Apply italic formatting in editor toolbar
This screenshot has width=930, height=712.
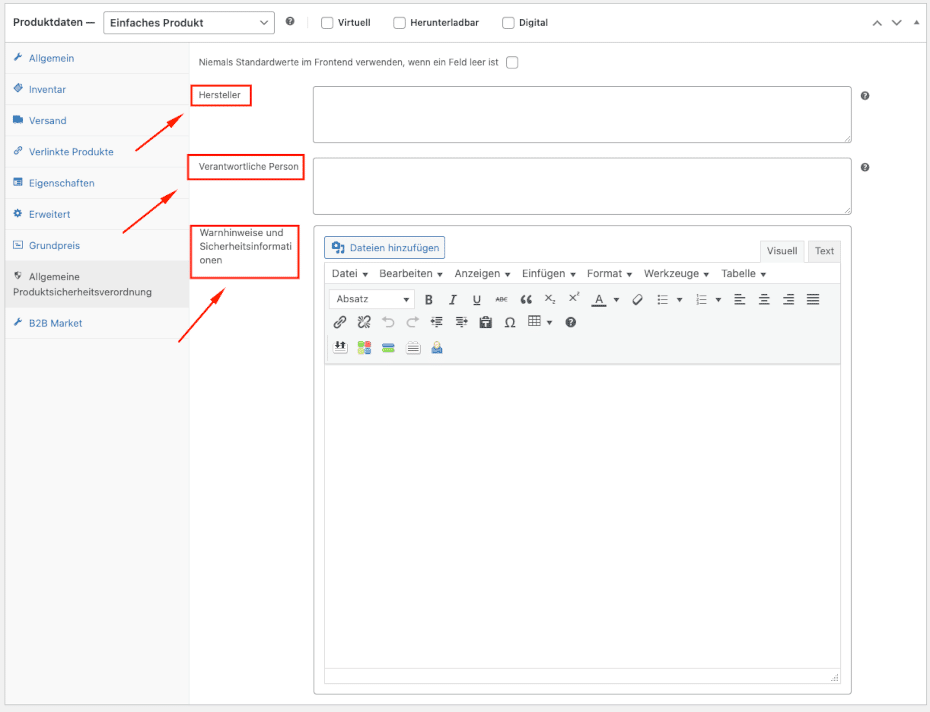pyautogui.click(x=453, y=300)
